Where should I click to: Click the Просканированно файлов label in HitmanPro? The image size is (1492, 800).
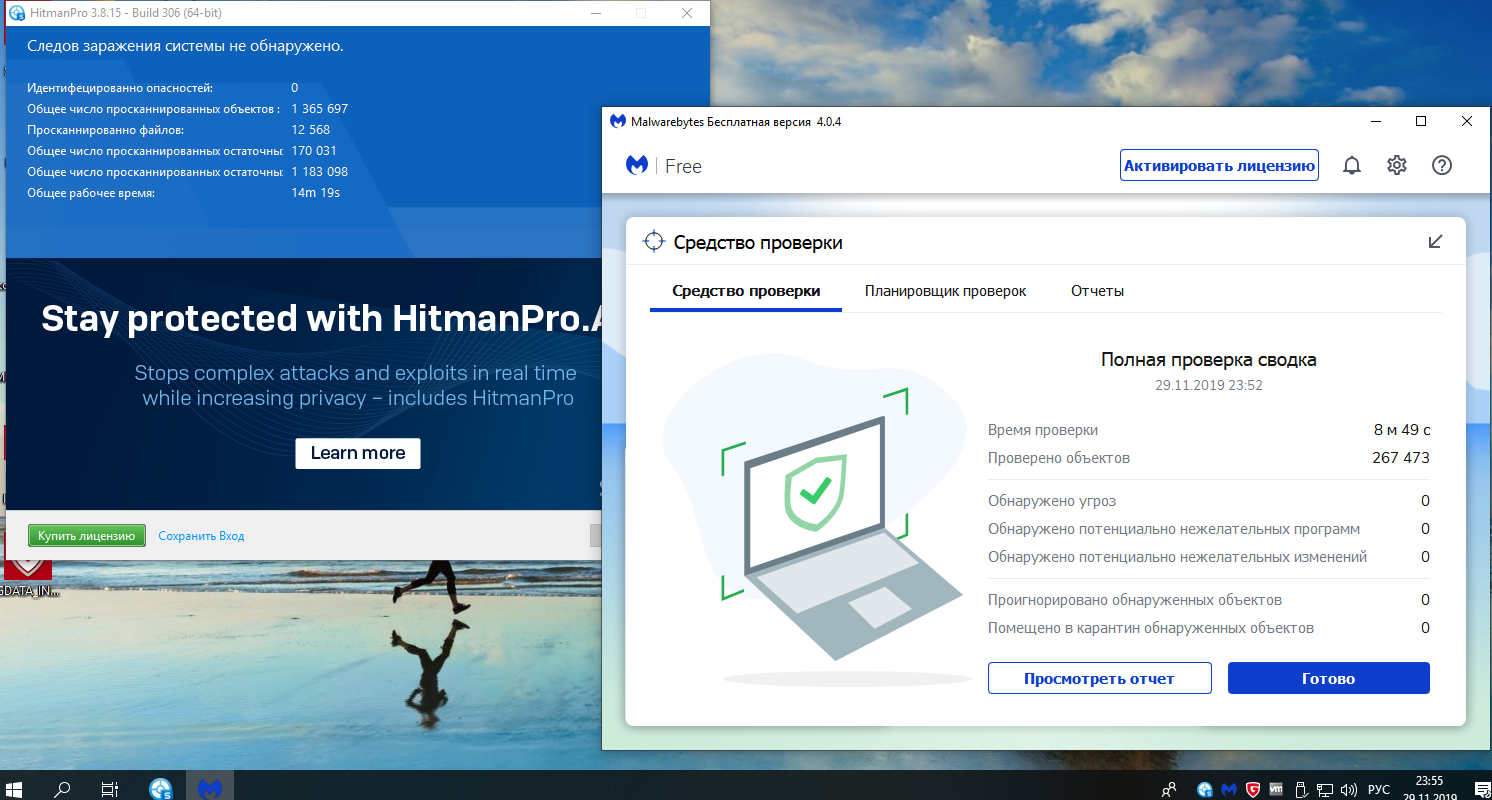click(106, 130)
